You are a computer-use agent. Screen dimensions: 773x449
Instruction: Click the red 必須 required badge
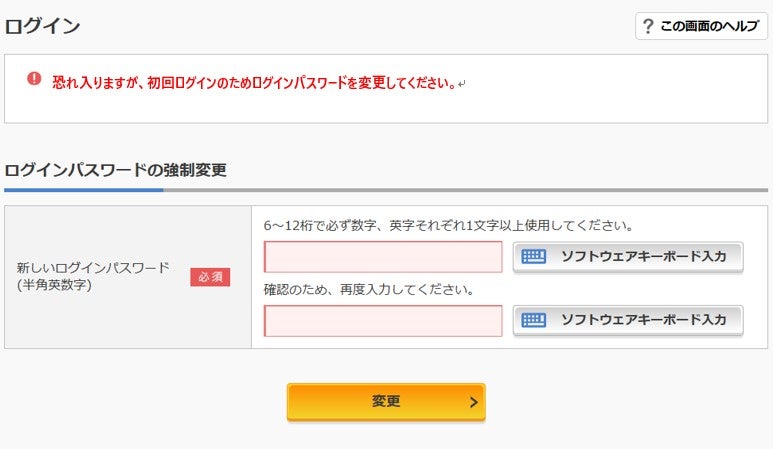[210, 277]
